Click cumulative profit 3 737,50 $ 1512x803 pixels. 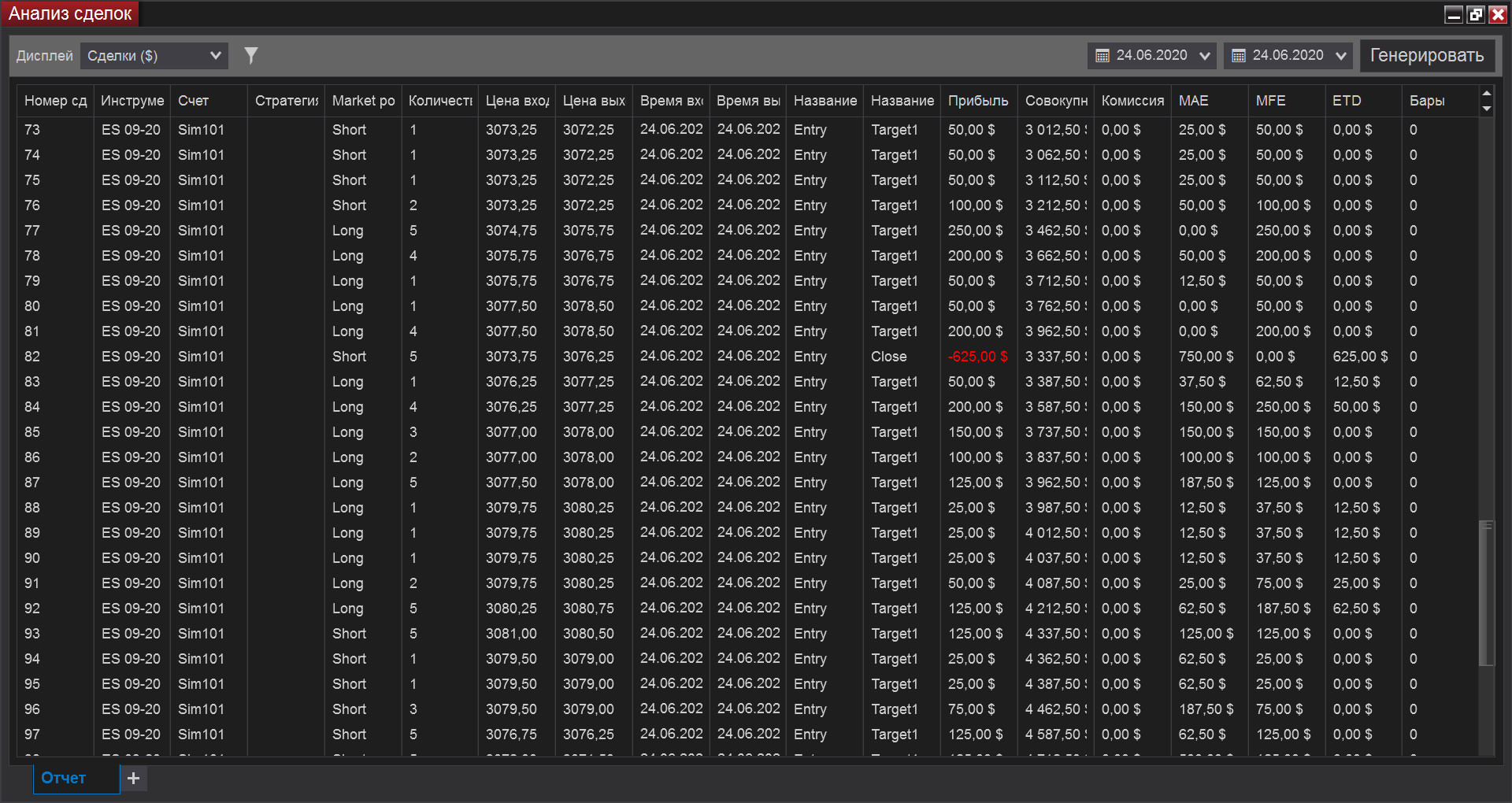click(x=1056, y=432)
